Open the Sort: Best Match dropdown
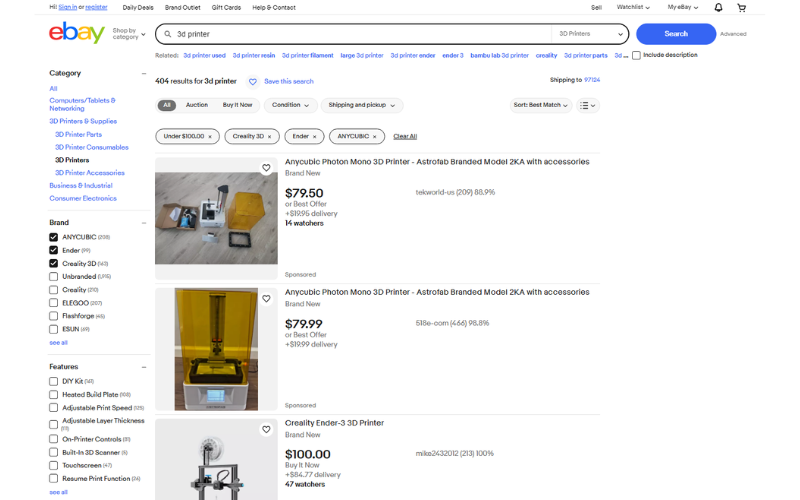 [x=540, y=105]
